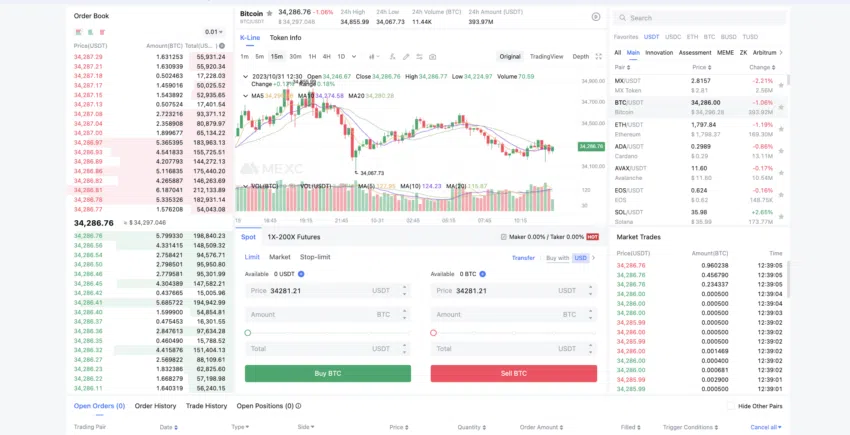Screen dimensions: 850x435
Task: Click the search magnifier icon
Action: tap(623, 18)
